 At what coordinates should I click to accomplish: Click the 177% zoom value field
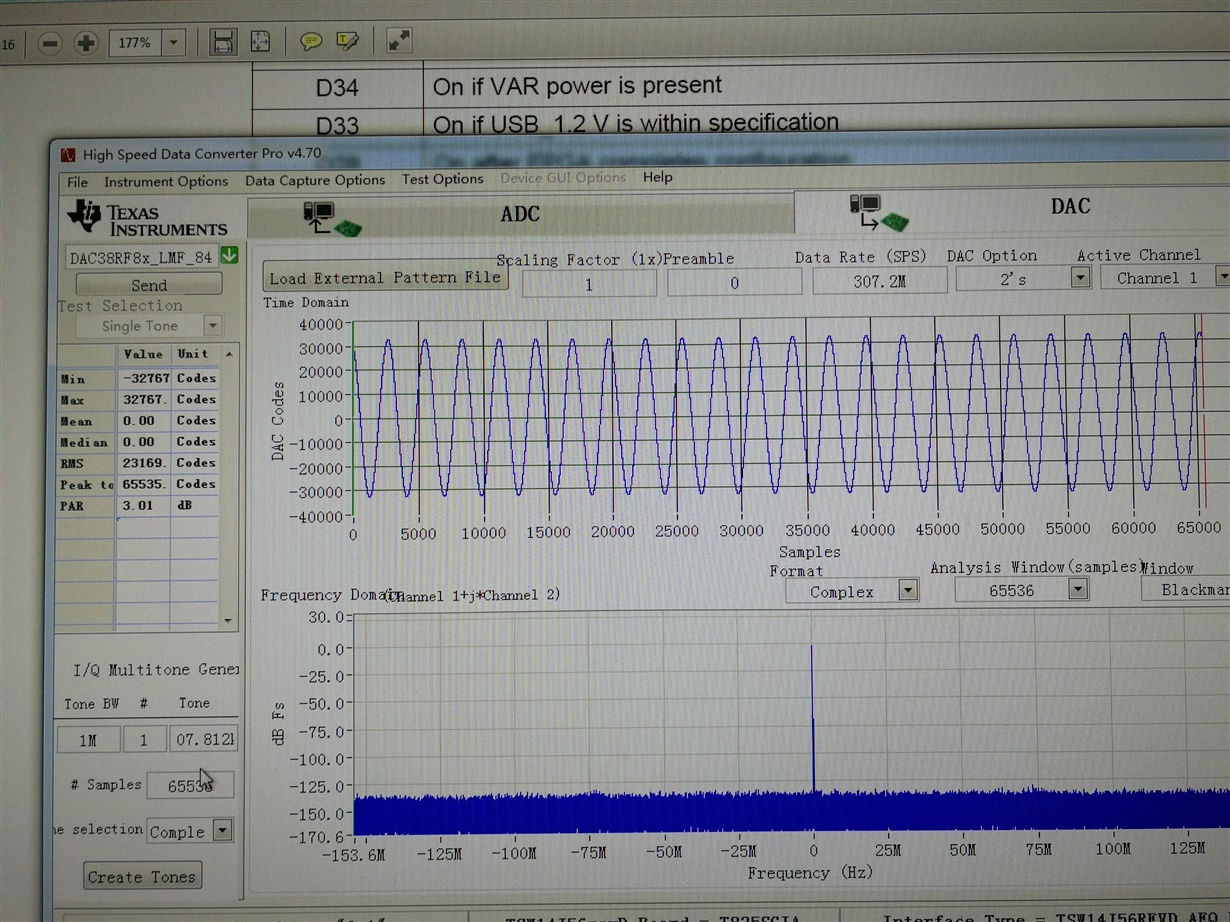(x=135, y=43)
